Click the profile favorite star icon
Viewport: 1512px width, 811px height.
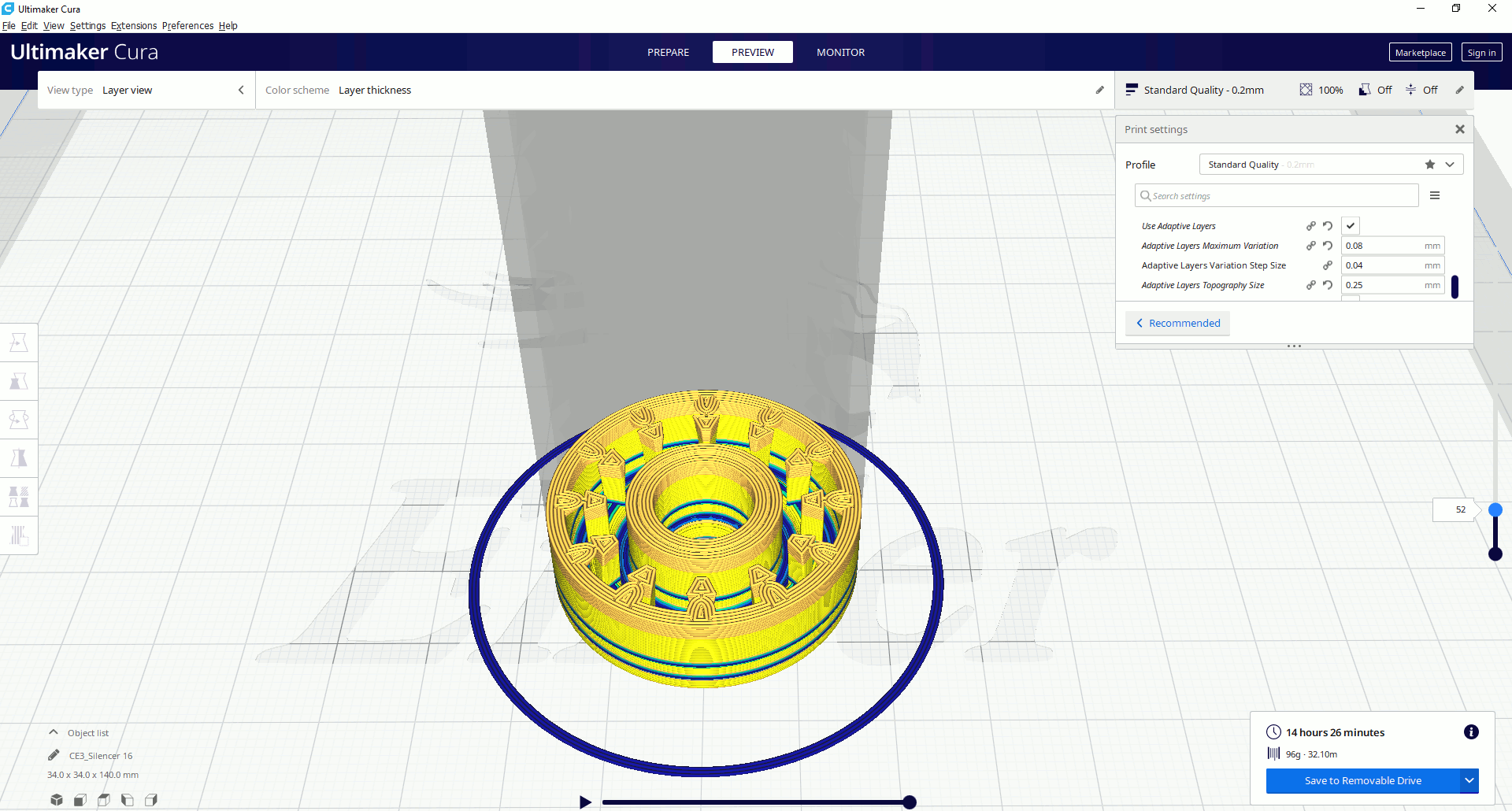tap(1430, 165)
